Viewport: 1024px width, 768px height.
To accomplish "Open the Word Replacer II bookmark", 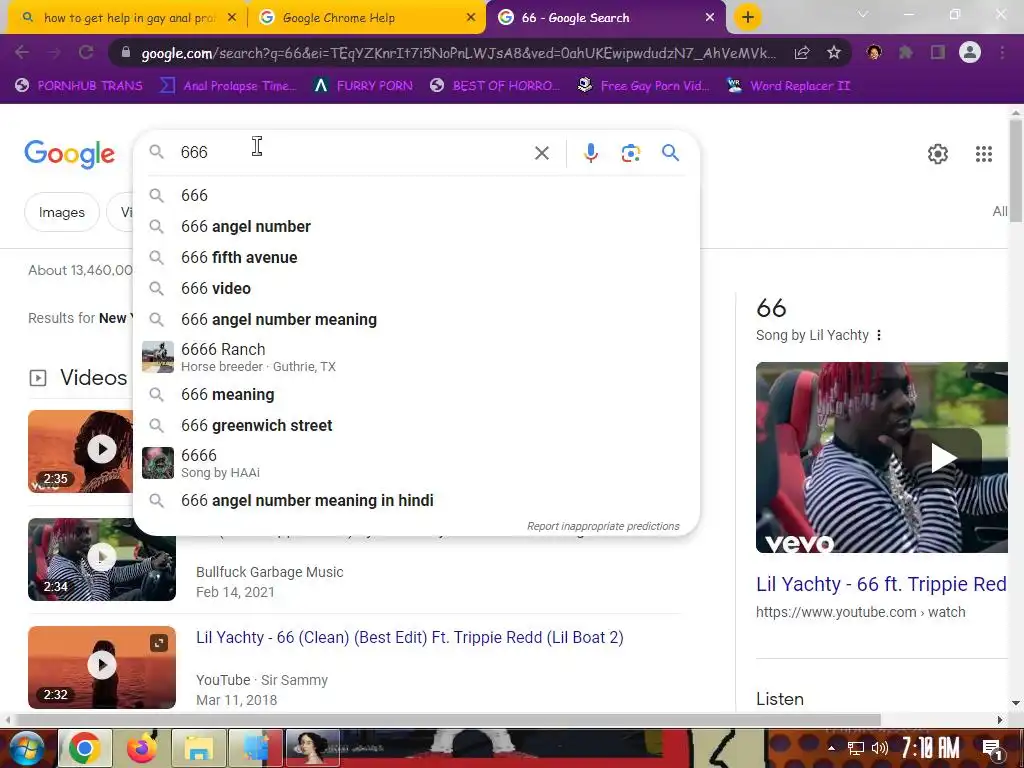I will [789, 86].
